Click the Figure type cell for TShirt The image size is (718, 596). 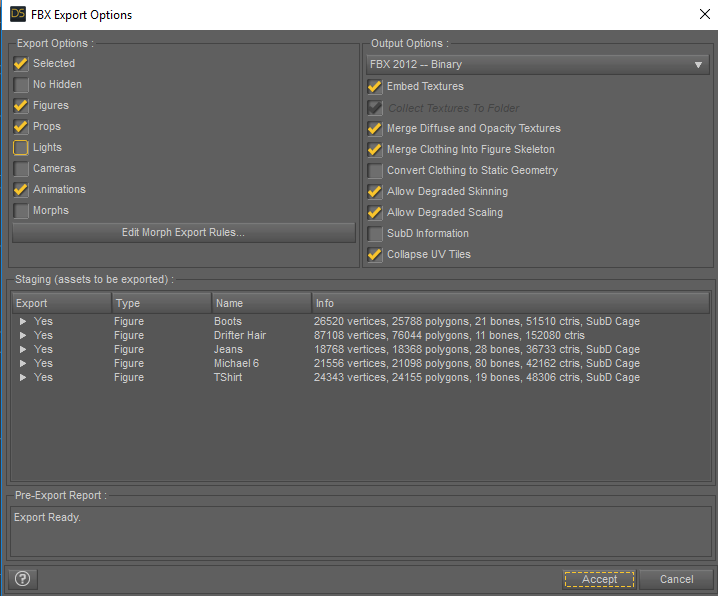(x=129, y=377)
